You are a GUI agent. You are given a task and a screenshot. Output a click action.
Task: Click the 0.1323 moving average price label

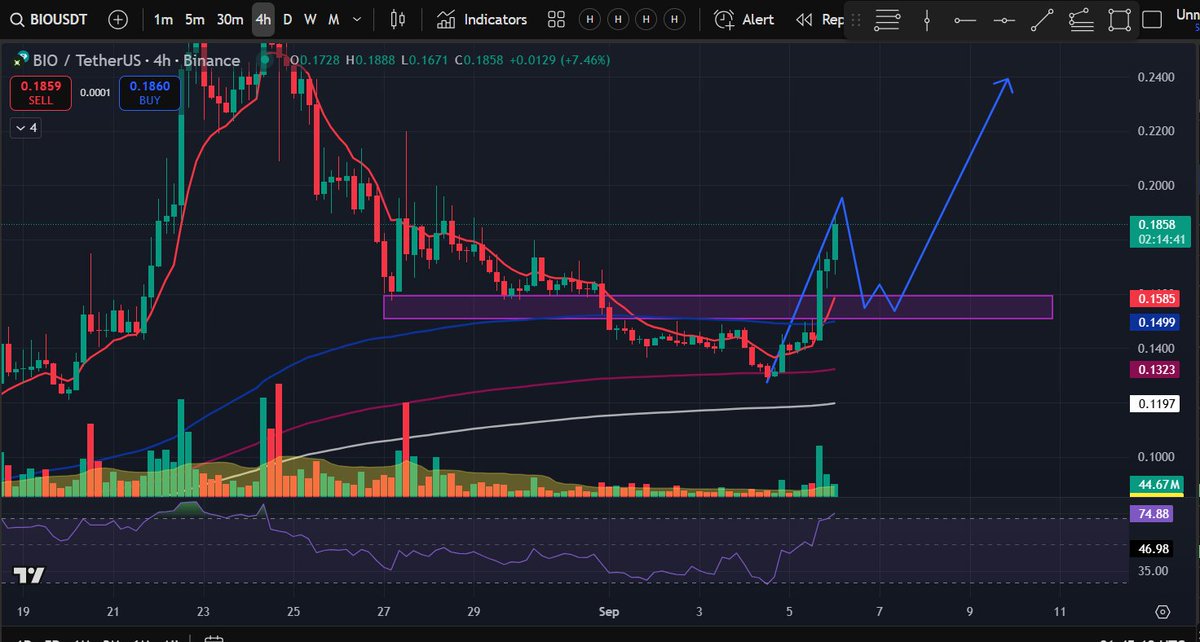1155,370
